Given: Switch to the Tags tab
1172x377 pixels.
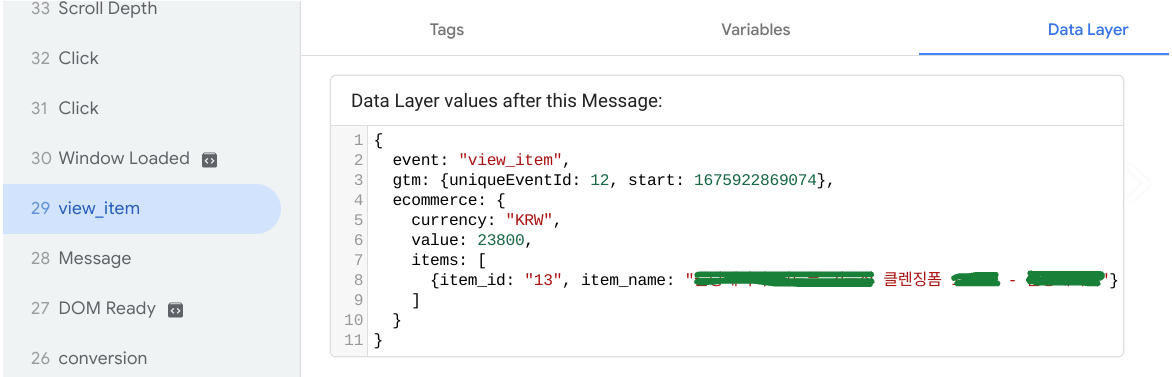Looking at the screenshot, I should pyautogui.click(x=447, y=30).
